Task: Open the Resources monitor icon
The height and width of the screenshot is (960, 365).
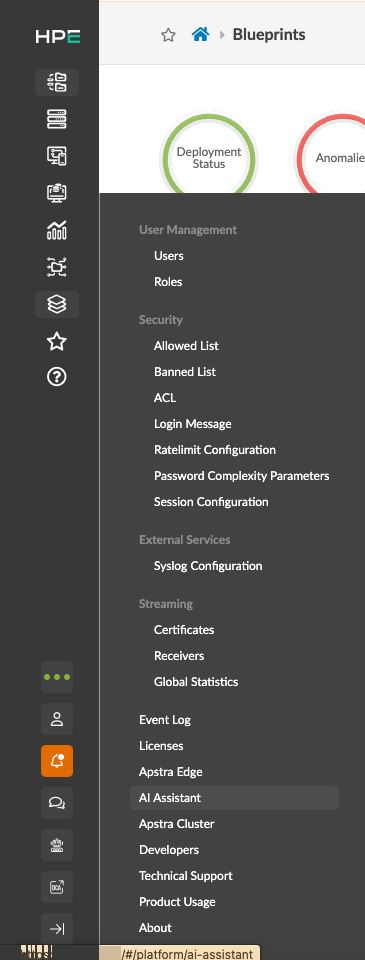Action: 57,193
